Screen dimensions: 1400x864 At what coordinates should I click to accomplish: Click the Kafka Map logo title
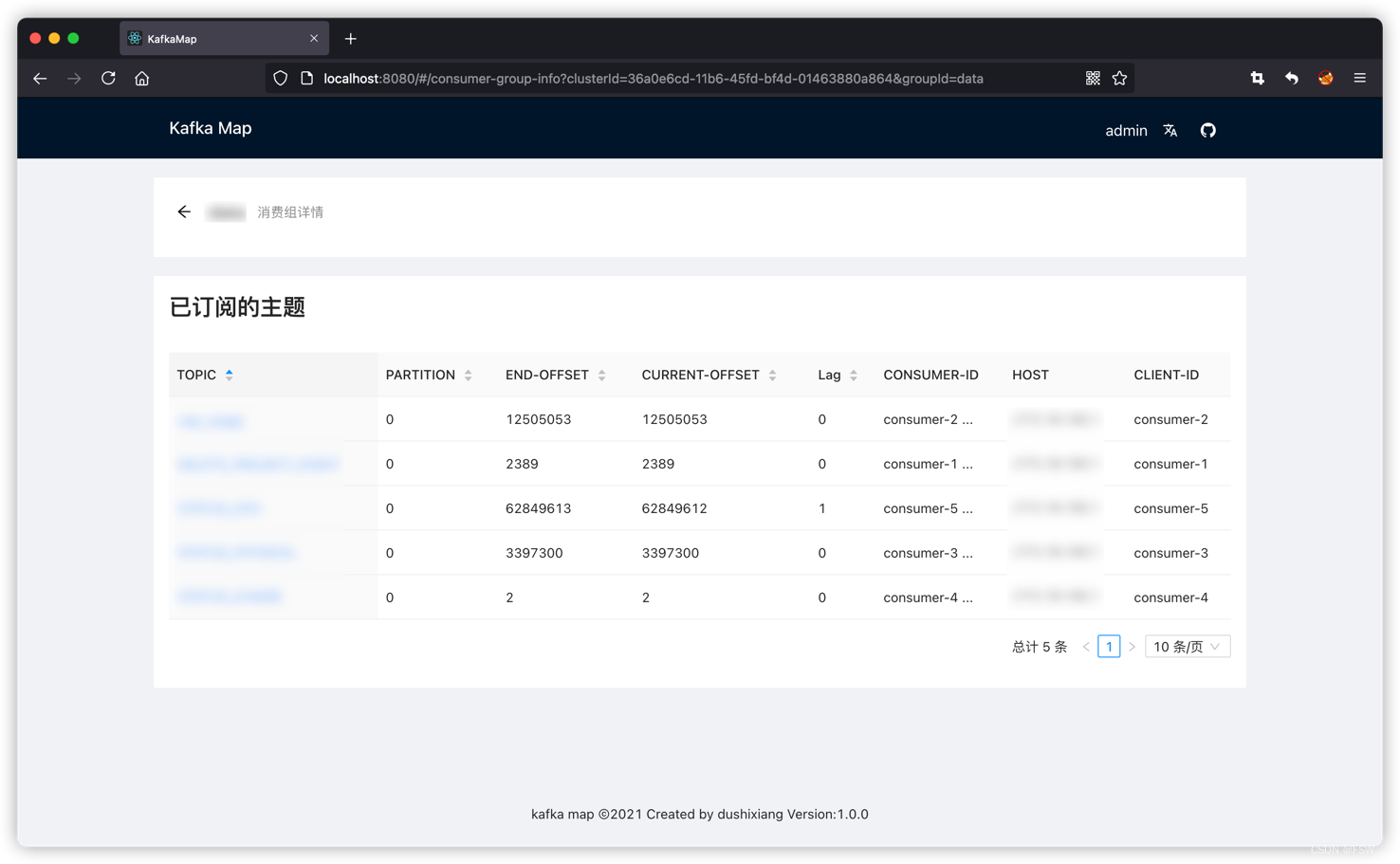click(211, 128)
